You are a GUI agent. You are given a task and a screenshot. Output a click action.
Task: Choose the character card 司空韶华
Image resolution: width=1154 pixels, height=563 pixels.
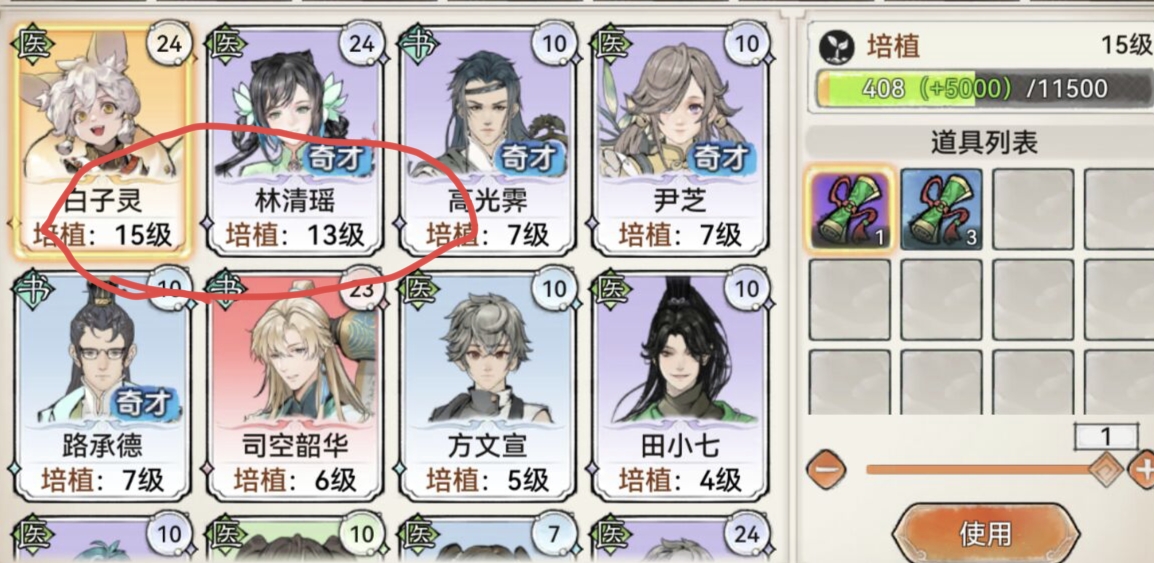[x=295, y=386]
